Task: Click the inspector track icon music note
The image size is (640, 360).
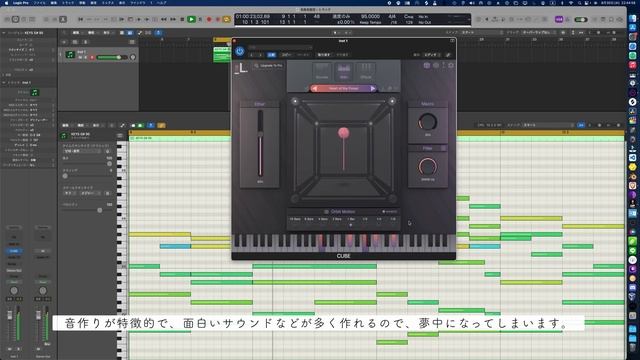Action: tap(35, 93)
